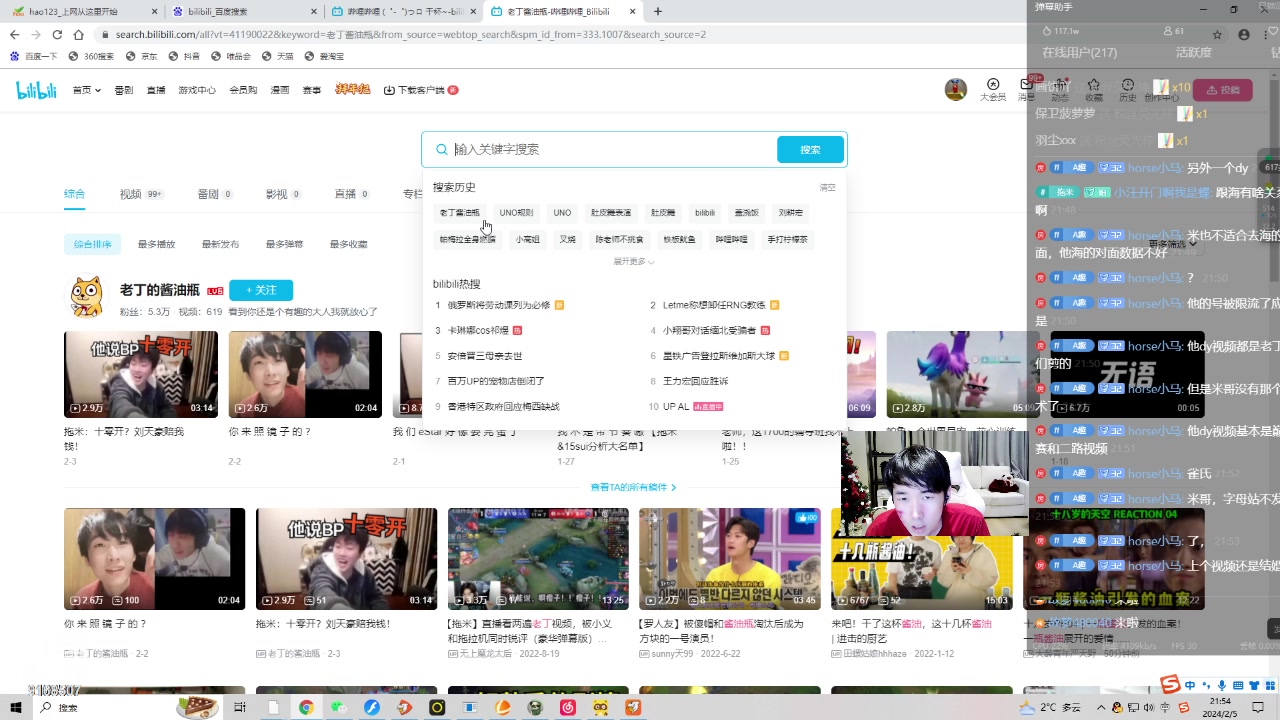This screenshot has width=1280, height=720.
Task: Expand 展开更多 in search history
Action: [x=634, y=262]
